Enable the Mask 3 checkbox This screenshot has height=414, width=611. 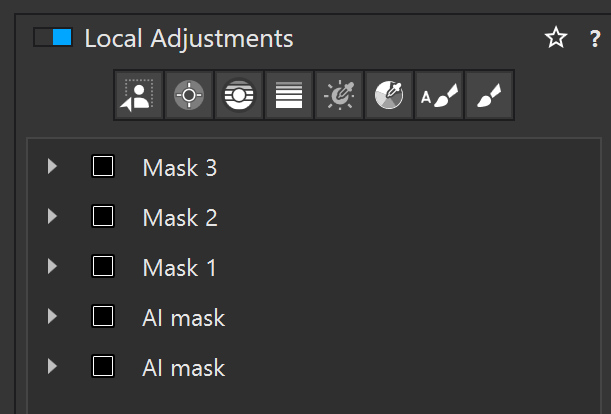(103, 166)
